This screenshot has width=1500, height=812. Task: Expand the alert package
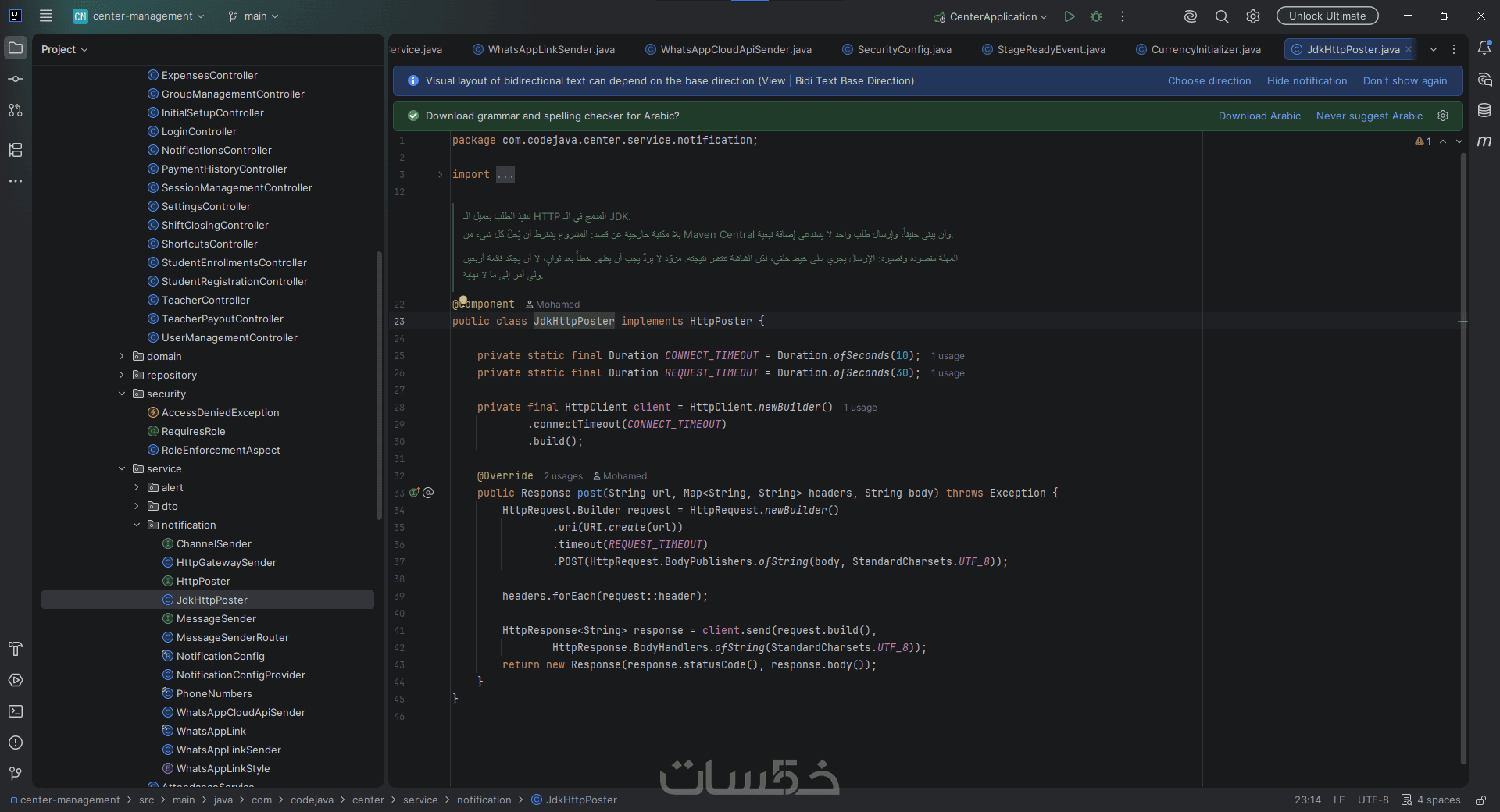137,487
